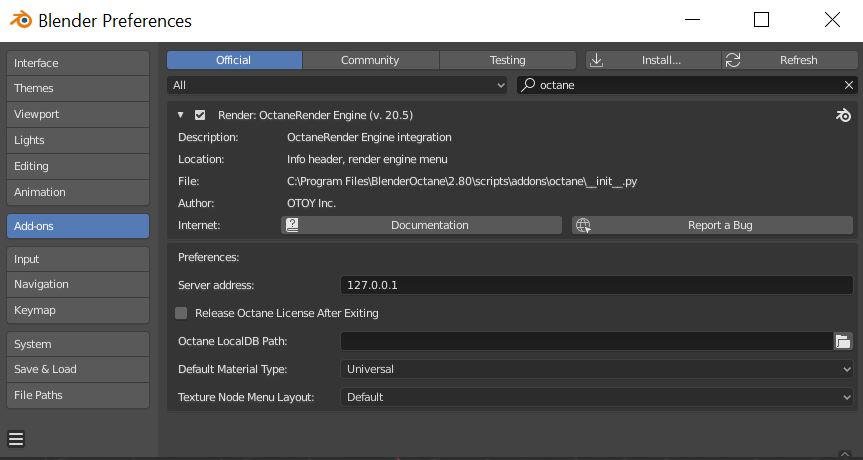
Task: Click the Install... button
Action: 653,60
